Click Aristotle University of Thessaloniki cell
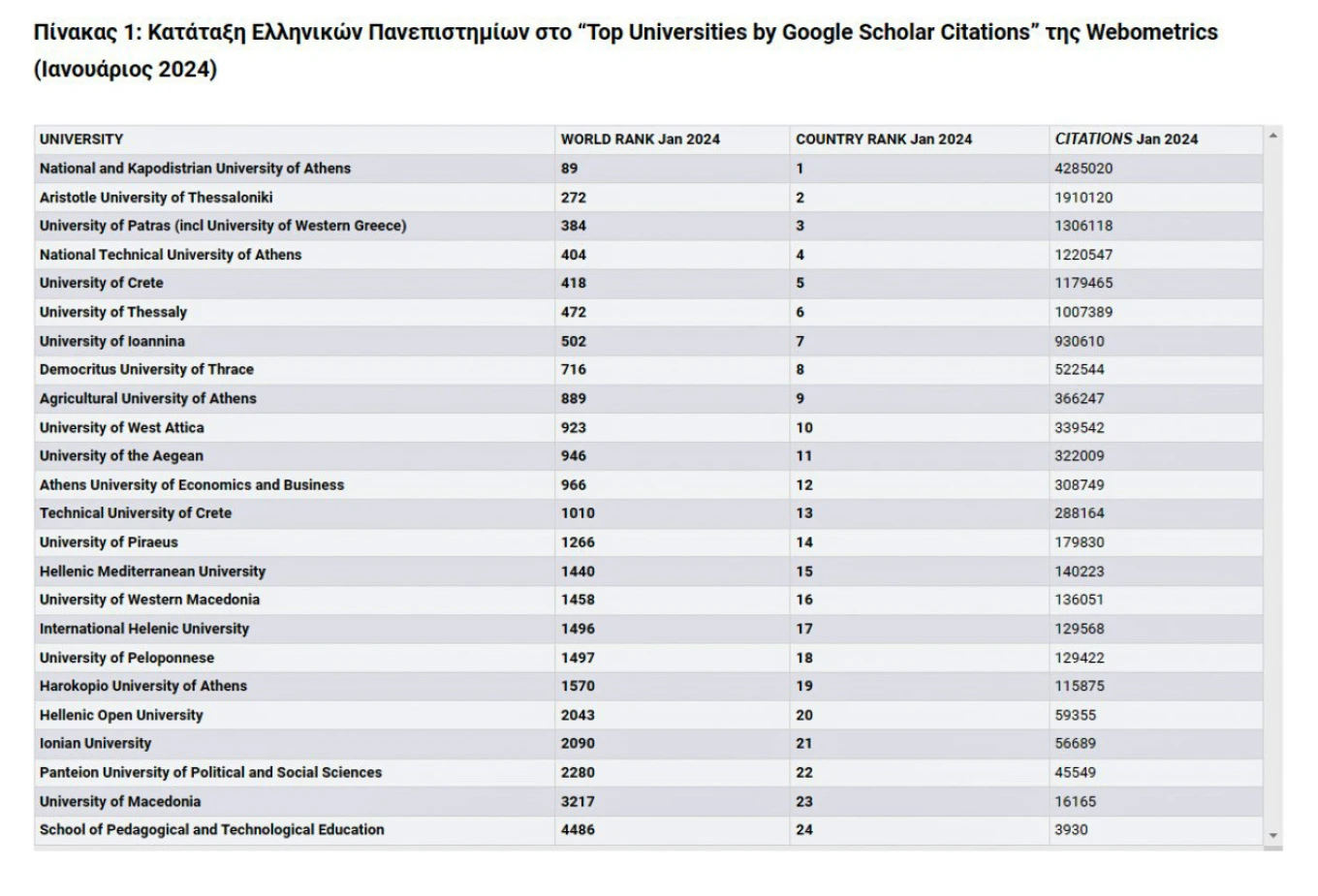The height and width of the screenshot is (896, 1318). 156,198
